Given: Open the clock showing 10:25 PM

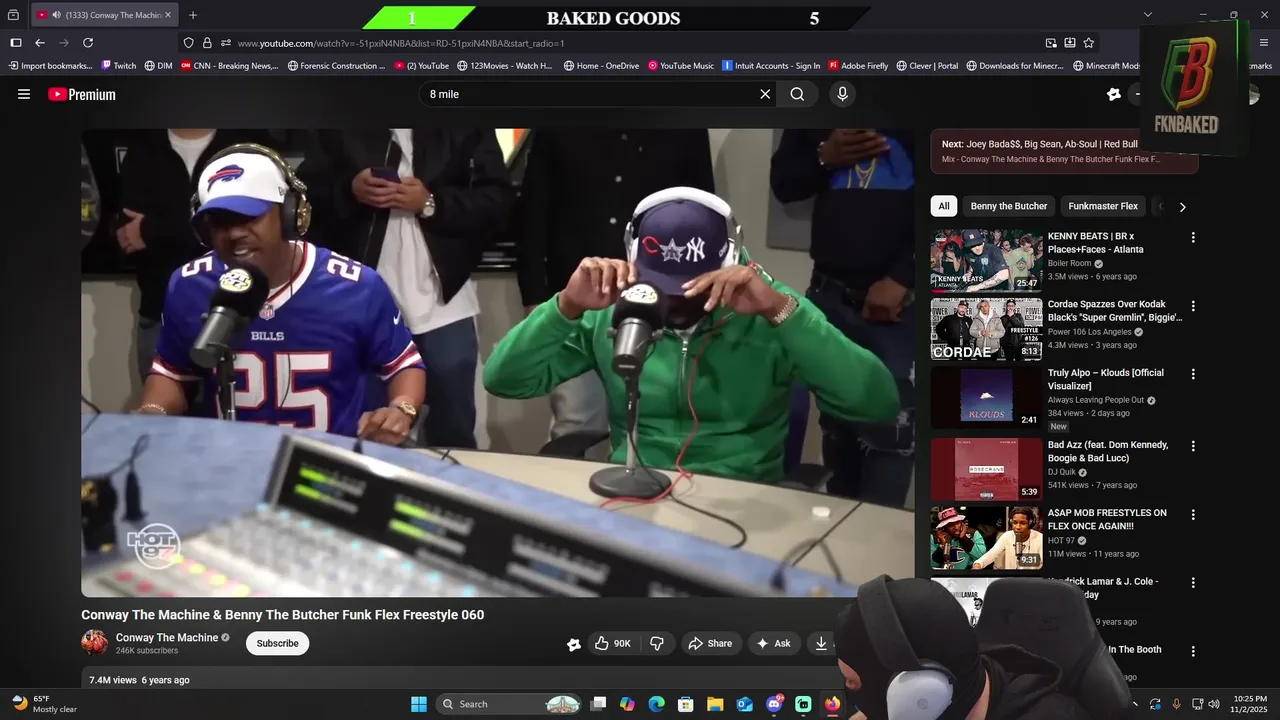Looking at the screenshot, I should point(1250,704).
